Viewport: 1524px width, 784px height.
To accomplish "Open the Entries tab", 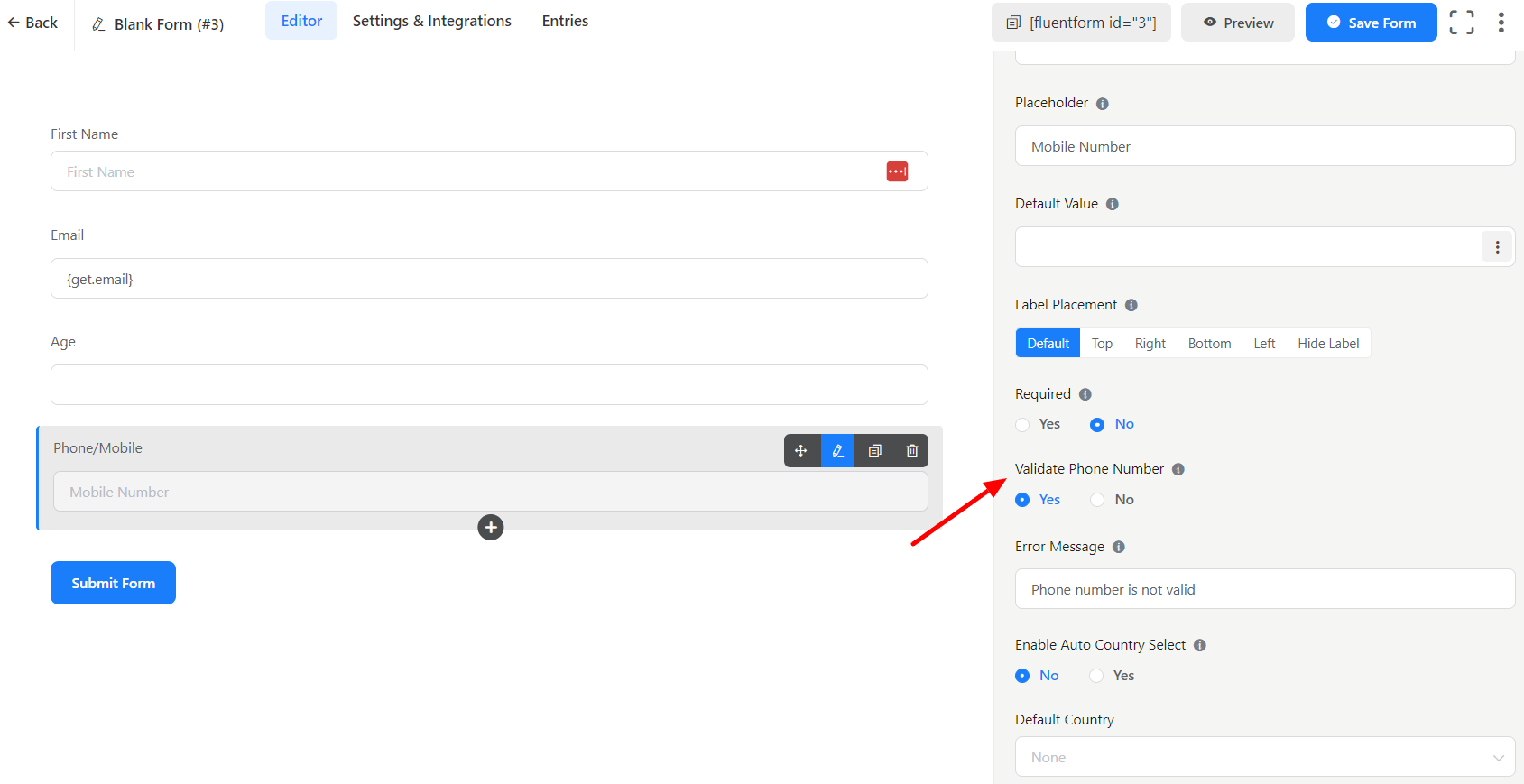I will 565,21.
